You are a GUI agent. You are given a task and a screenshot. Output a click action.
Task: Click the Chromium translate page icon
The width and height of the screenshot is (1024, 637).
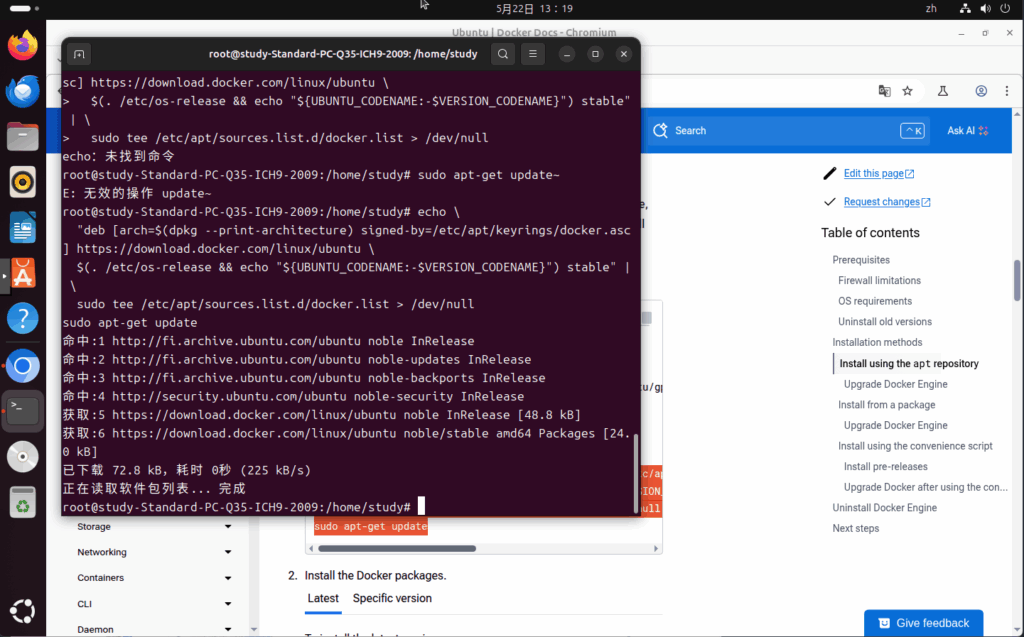[884, 91]
